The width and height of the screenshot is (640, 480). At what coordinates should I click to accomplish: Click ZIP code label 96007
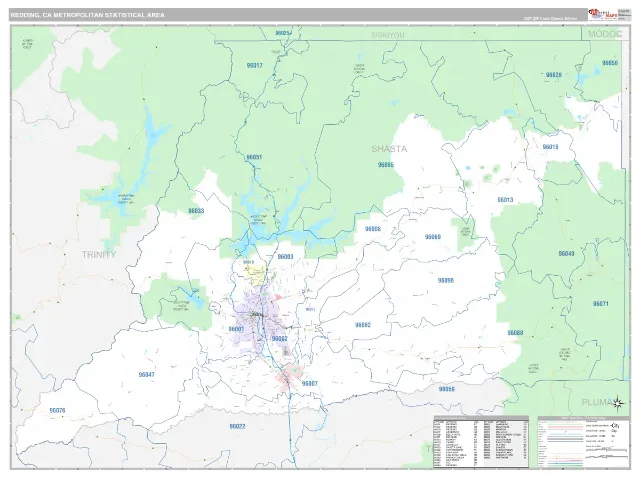tap(309, 383)
